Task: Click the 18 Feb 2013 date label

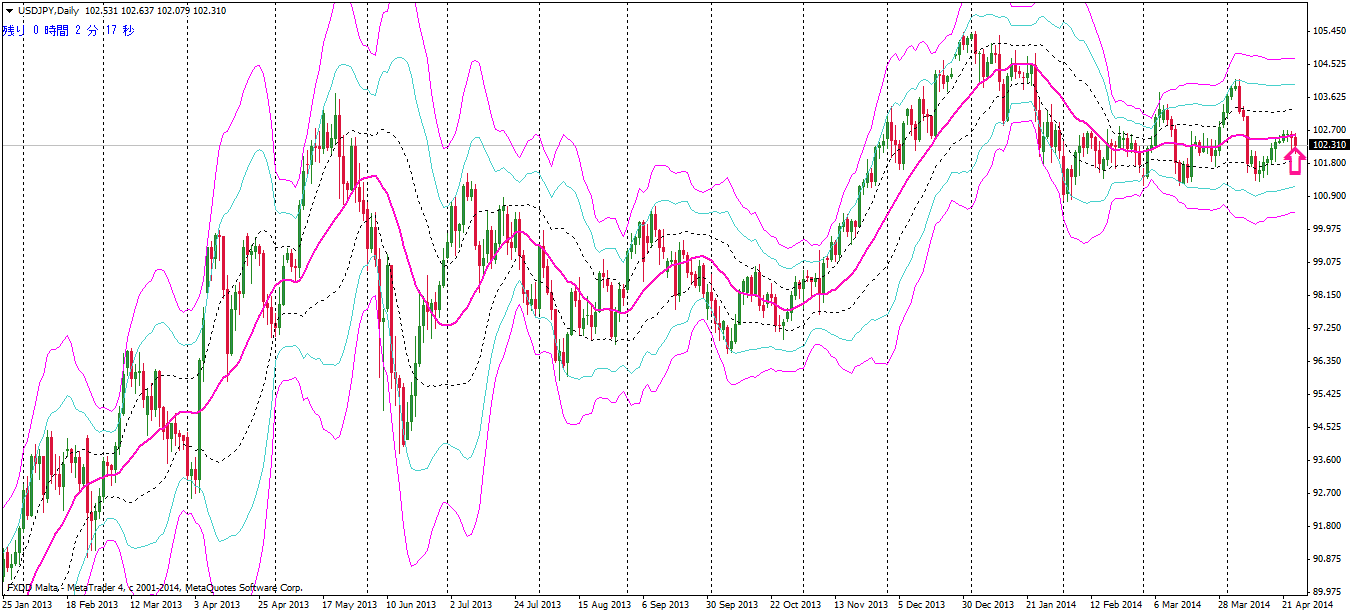Action: click(91, 605)
